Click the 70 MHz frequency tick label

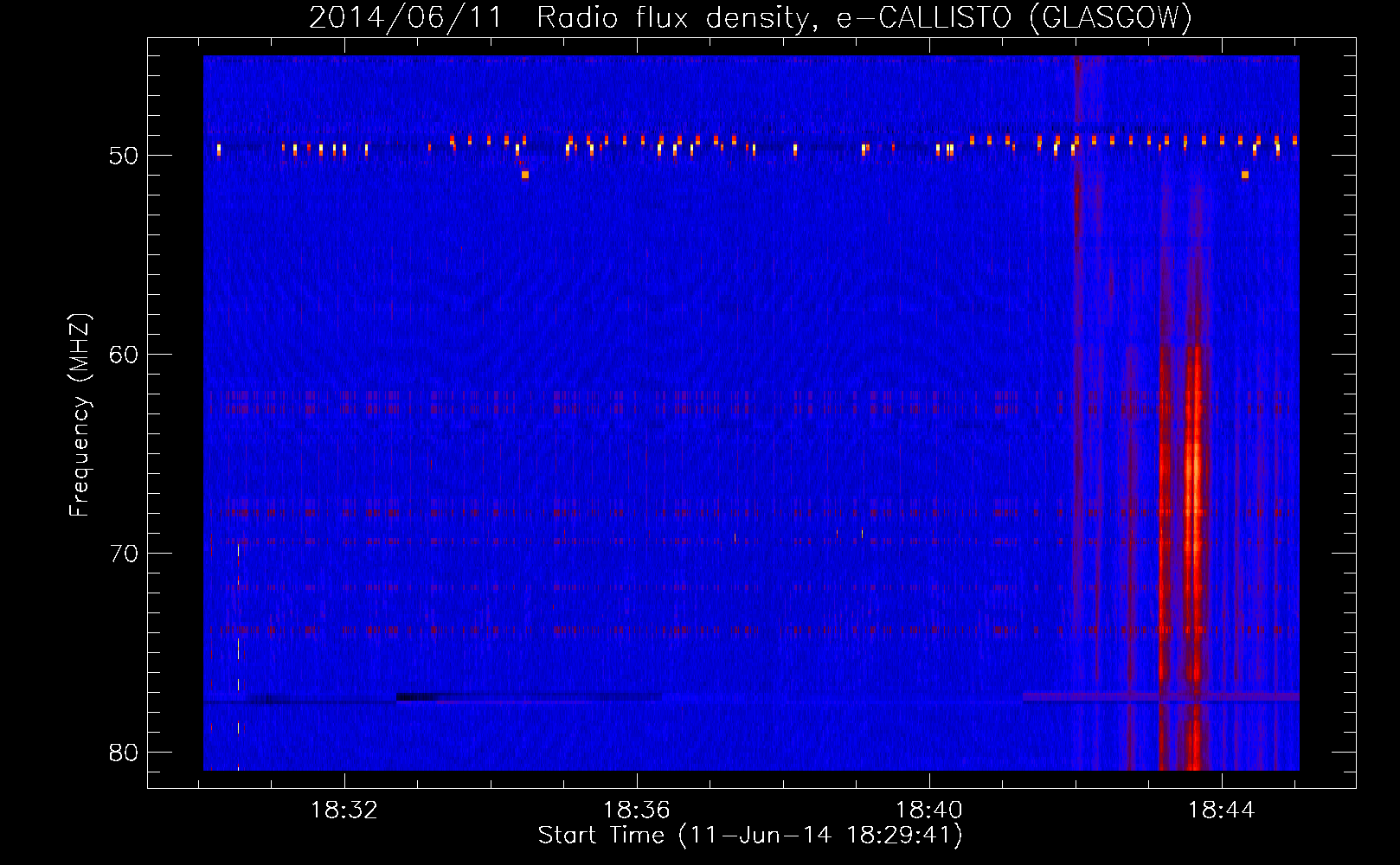pyautogui.click(x=124, y=554)
